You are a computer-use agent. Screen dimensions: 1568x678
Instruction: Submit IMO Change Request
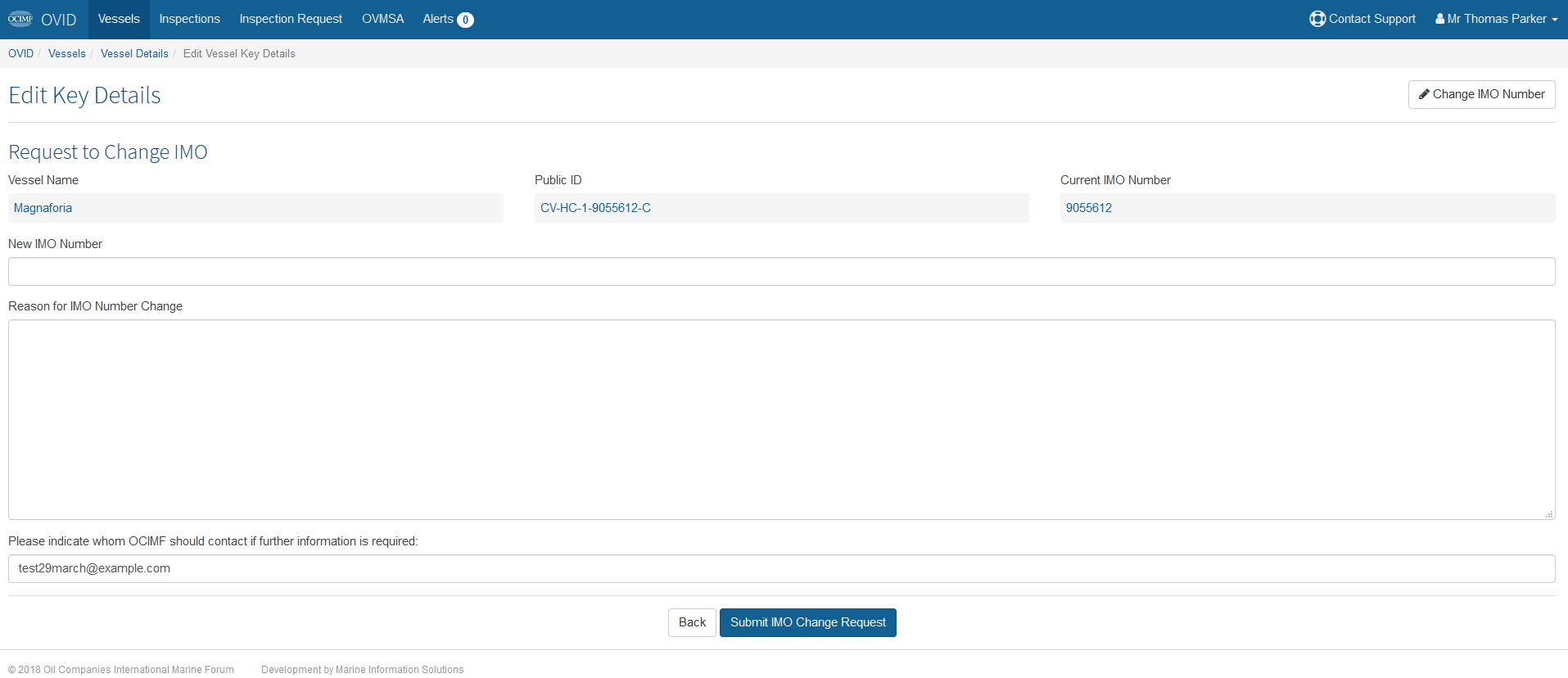[807, 622]
